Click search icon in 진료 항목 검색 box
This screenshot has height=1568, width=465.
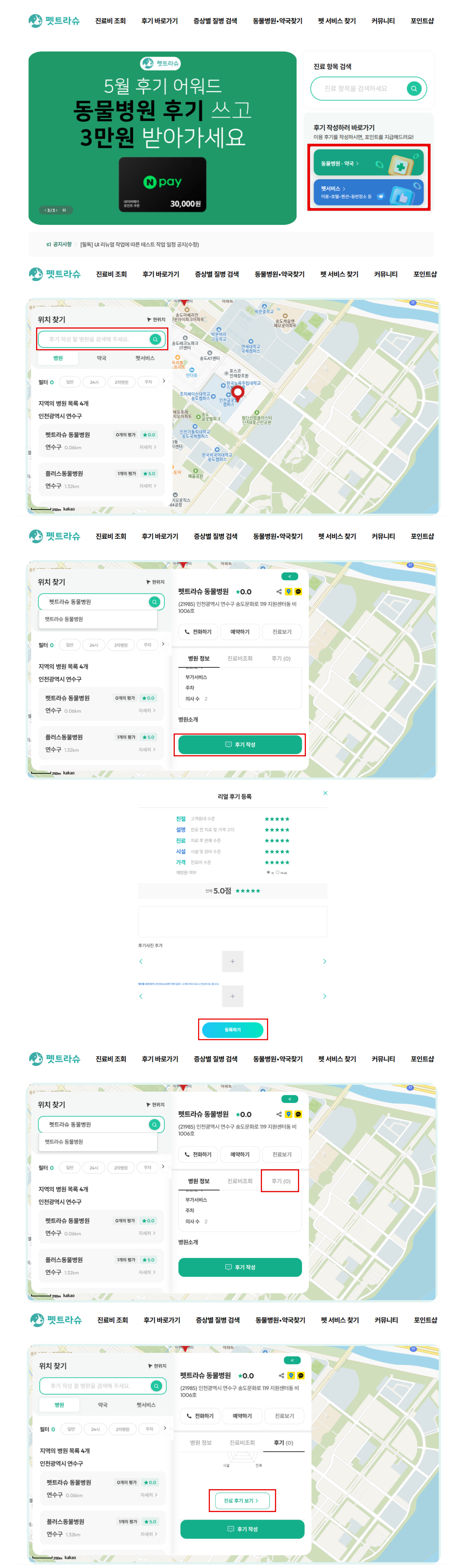click(414, 88)
